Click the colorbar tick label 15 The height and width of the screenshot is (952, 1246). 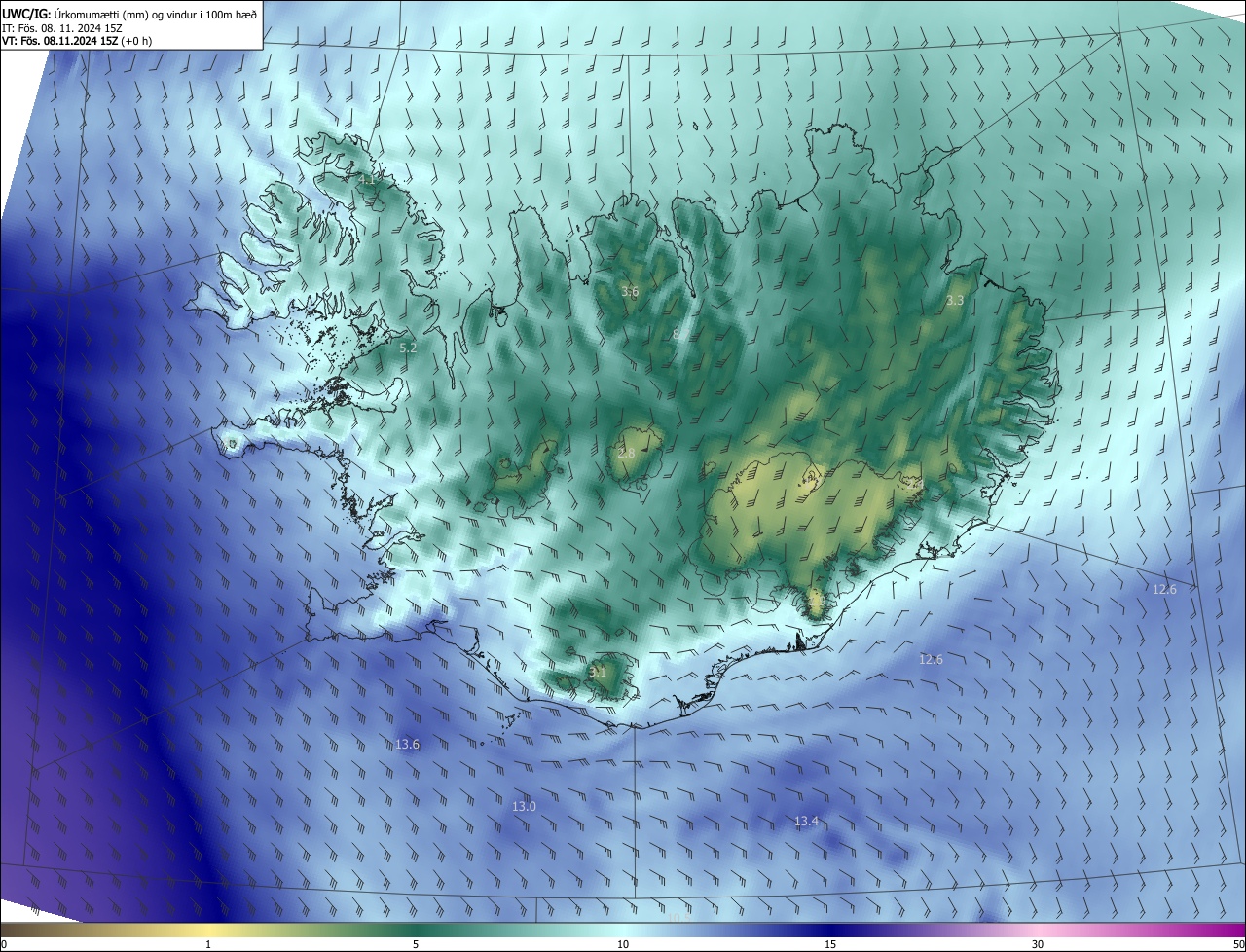click(830, 945)
